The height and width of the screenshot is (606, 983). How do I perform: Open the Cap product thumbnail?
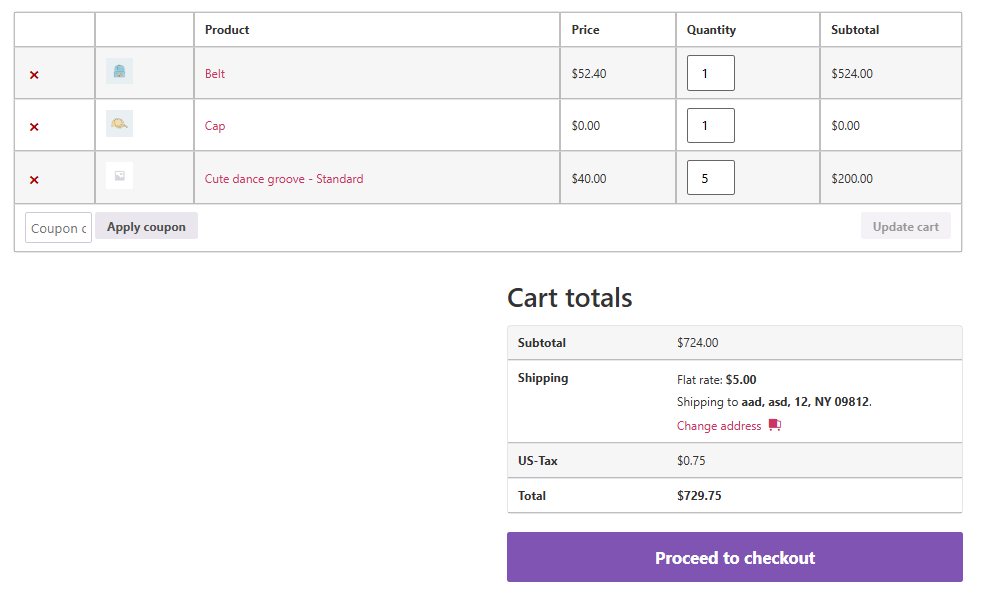[x=119, y=124]
